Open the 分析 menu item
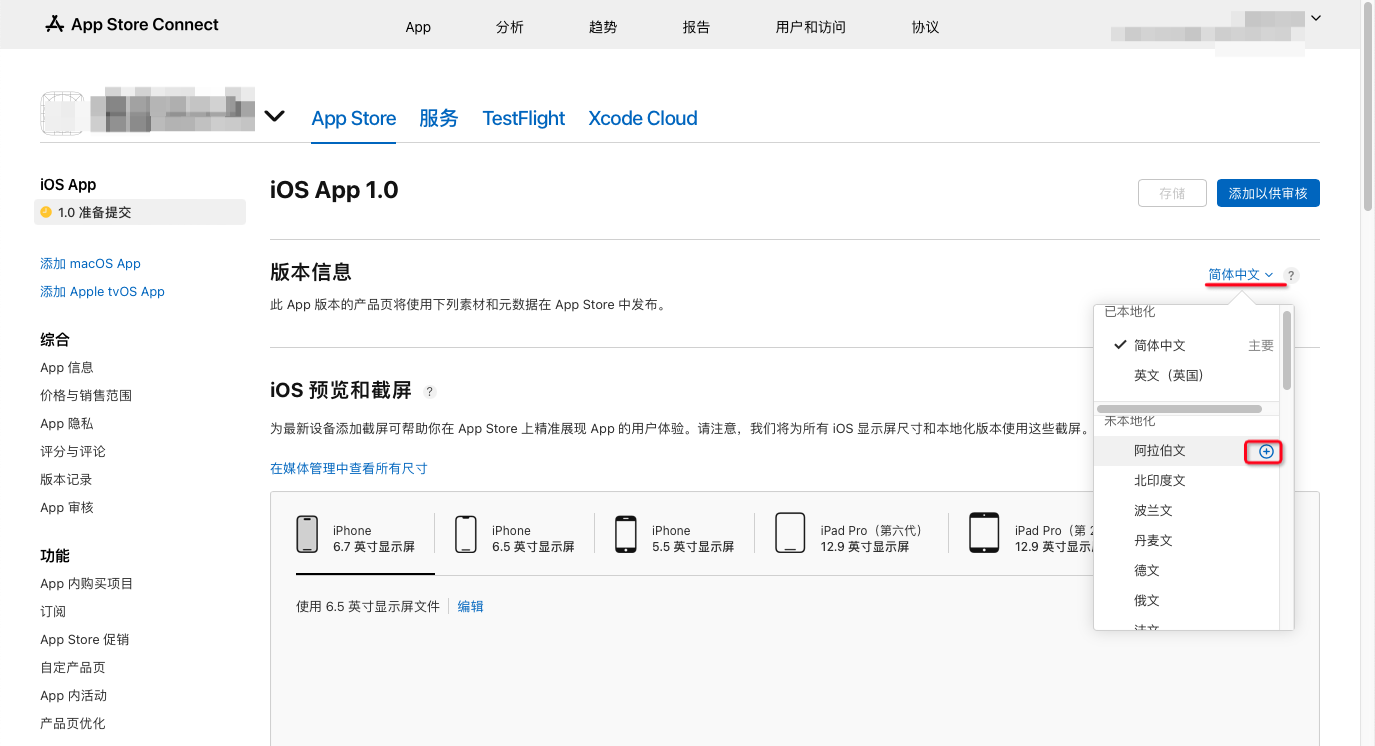 (x=510, y=27)
